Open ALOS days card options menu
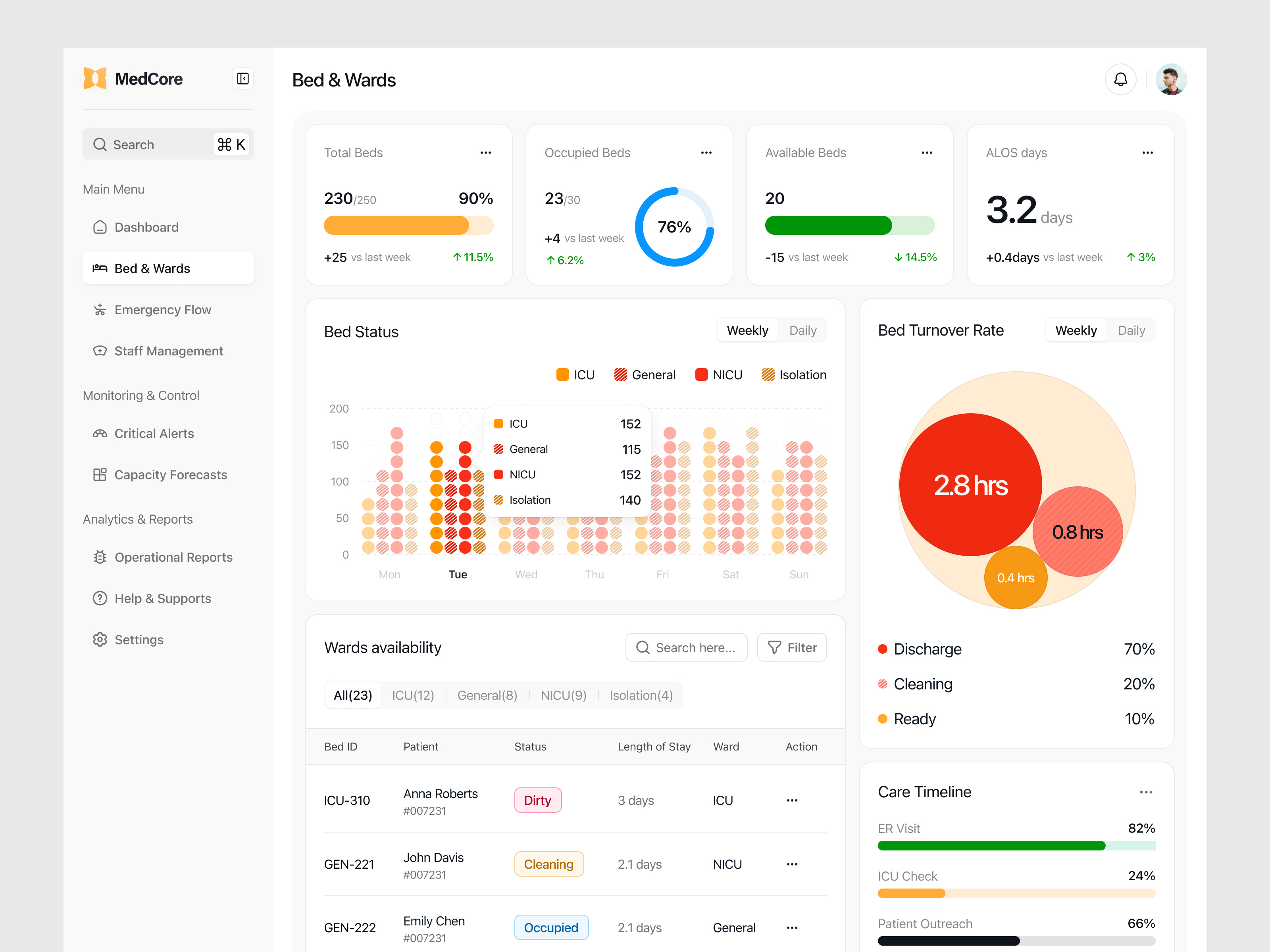The width and height of the screenshot is (1270, 952). coord(1147,153)
